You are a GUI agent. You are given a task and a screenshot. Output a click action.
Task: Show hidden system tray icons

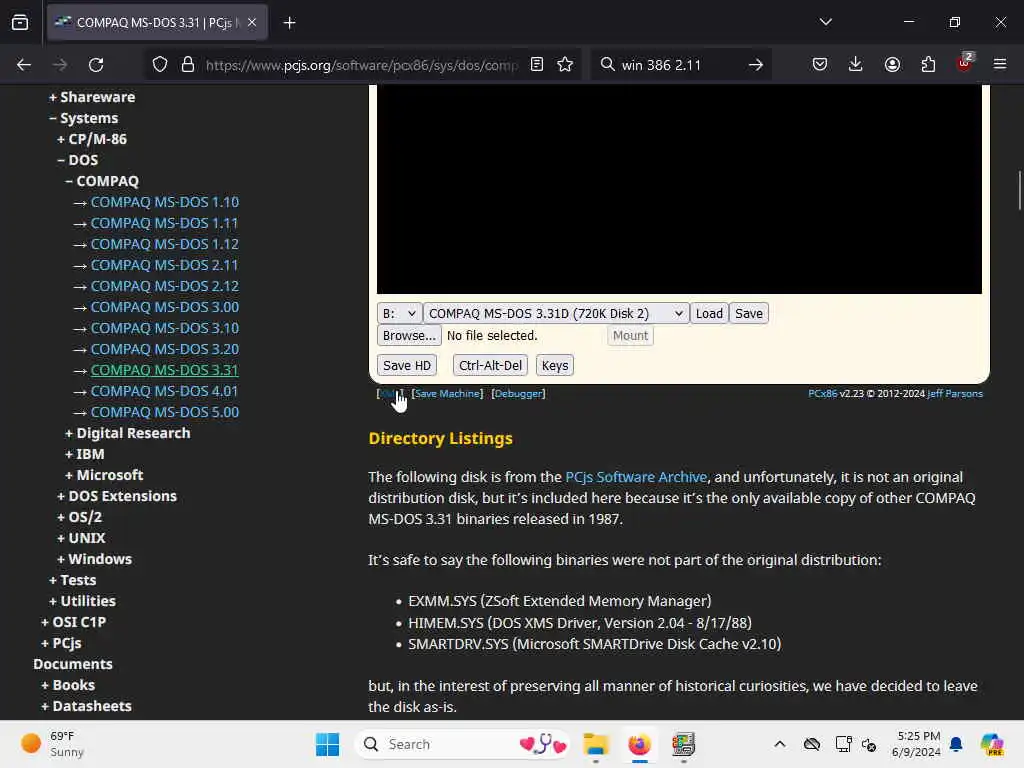[x=780, y=744]
